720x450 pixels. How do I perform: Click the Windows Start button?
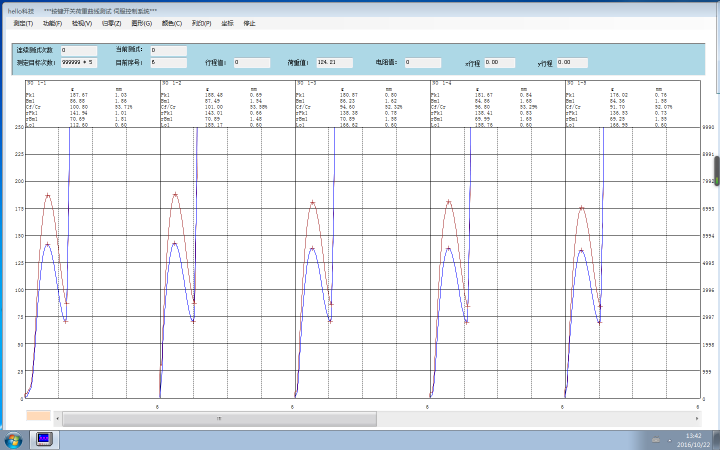pyautogui.click(x=14, y=439)
